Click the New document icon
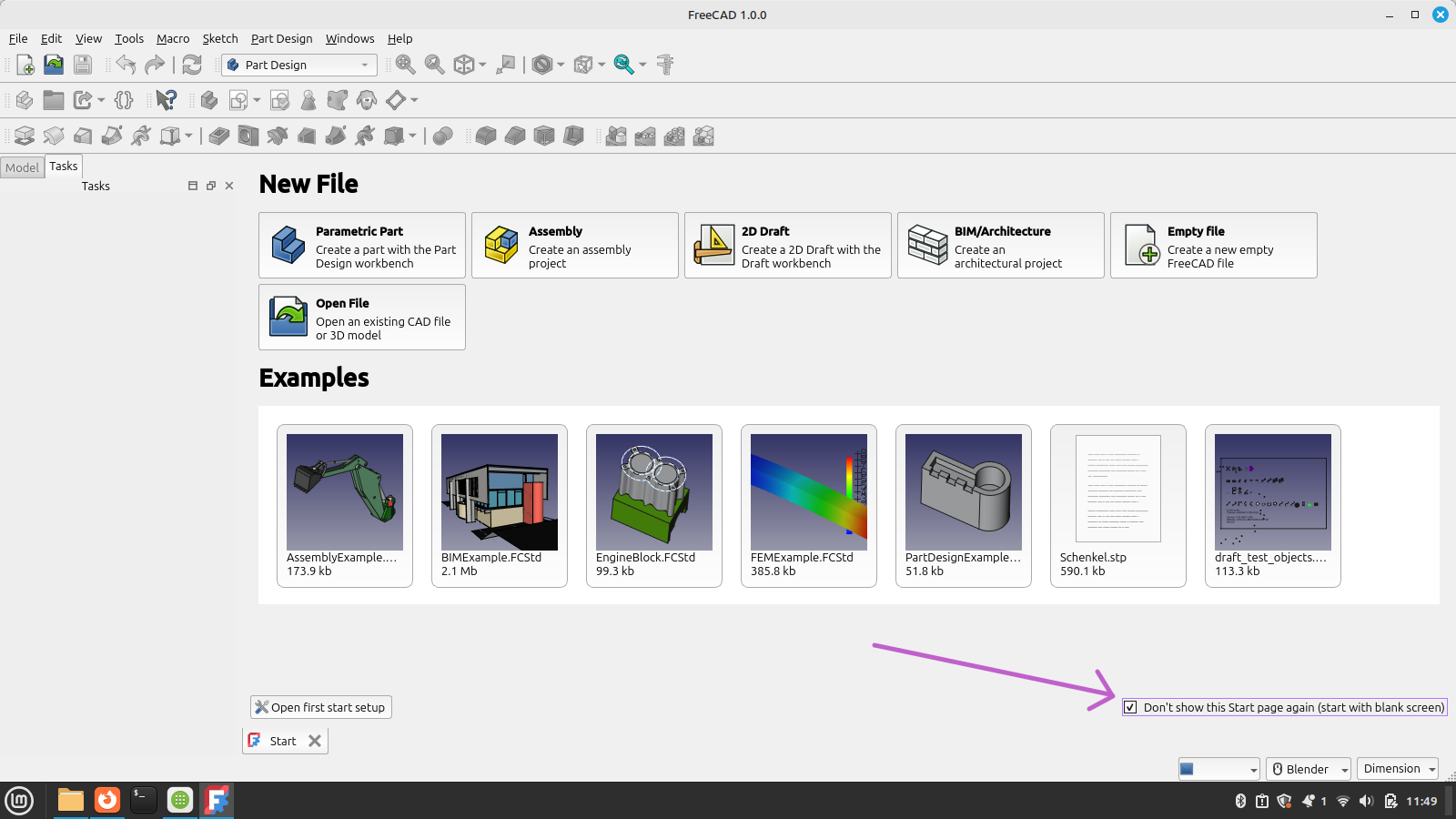The height and width of the screenshot is (819, 1456). pyautogui.click(x=25, y=65)
